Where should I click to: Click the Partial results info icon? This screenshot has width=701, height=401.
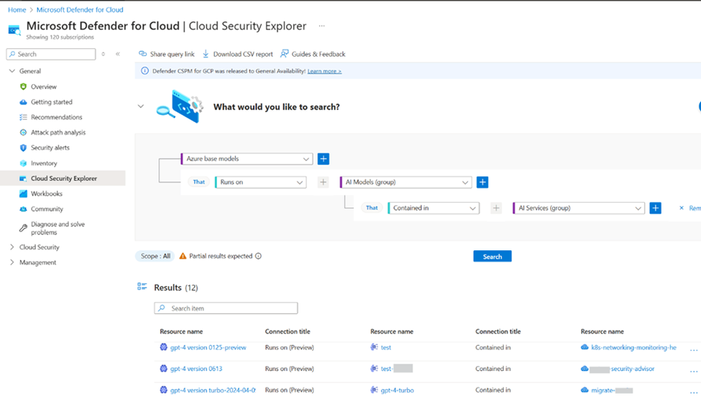pos(258,256)
